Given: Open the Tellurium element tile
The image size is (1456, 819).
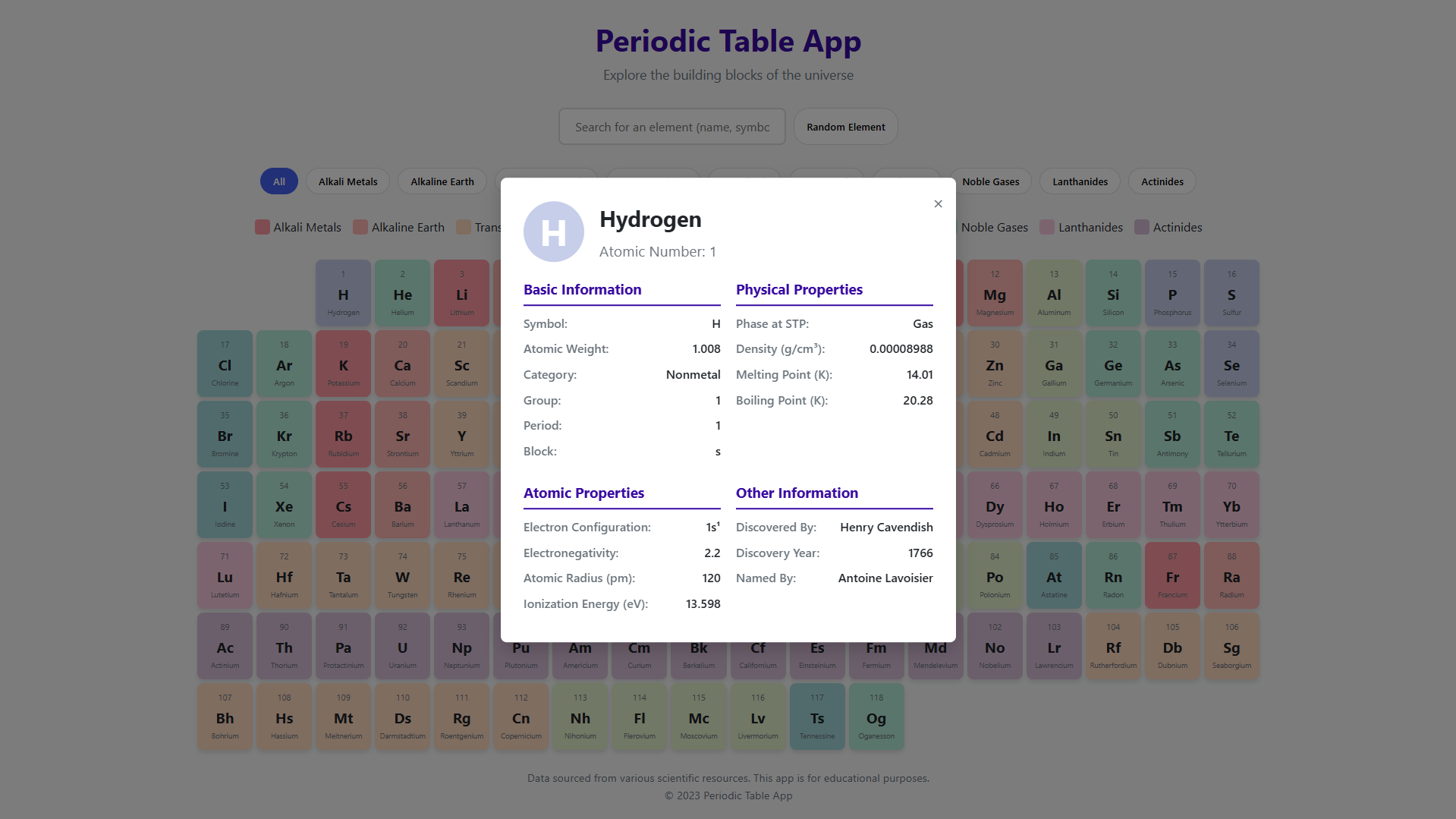Looking at the screenshot, I should [x=1231, y=434].
